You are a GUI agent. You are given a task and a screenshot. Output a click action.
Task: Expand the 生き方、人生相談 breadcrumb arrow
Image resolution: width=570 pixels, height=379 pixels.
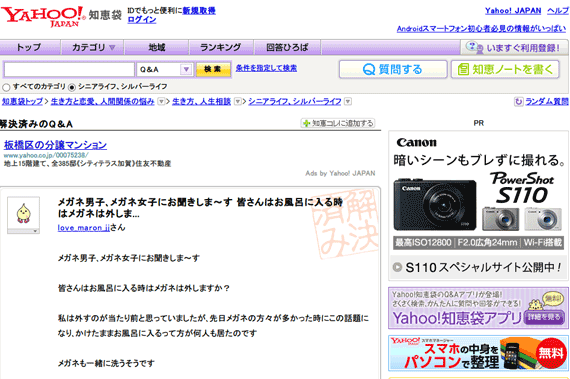237,102
